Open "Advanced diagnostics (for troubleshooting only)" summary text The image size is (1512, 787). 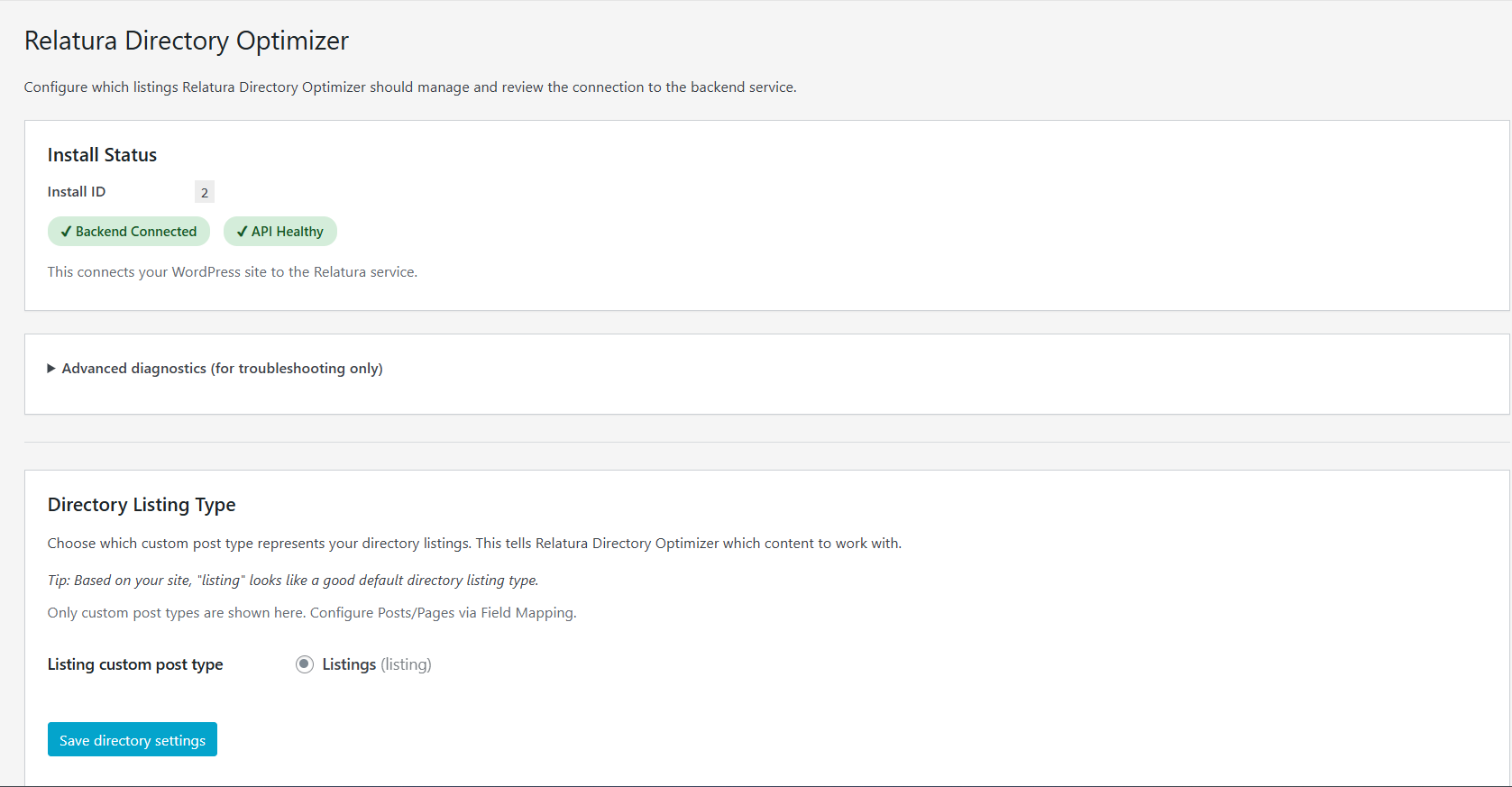point(222,369)
